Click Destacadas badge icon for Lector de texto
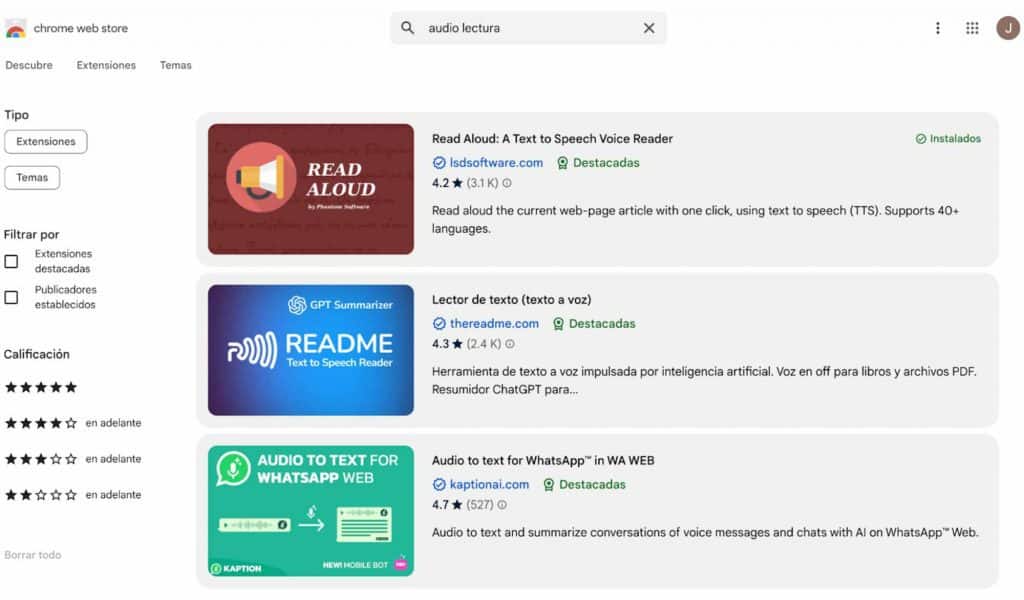1024x600 pixels. point(558,324)
